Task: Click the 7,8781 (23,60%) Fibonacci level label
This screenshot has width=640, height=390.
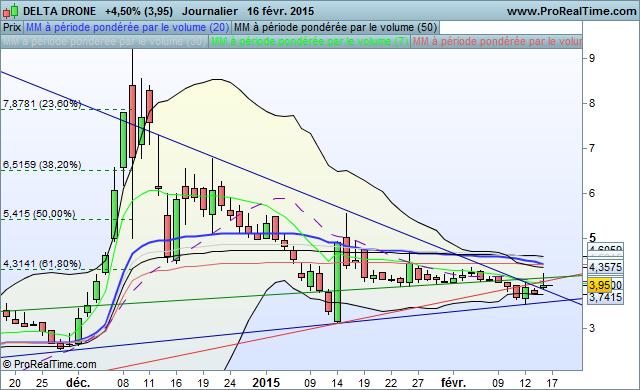Action: point(42,104)
